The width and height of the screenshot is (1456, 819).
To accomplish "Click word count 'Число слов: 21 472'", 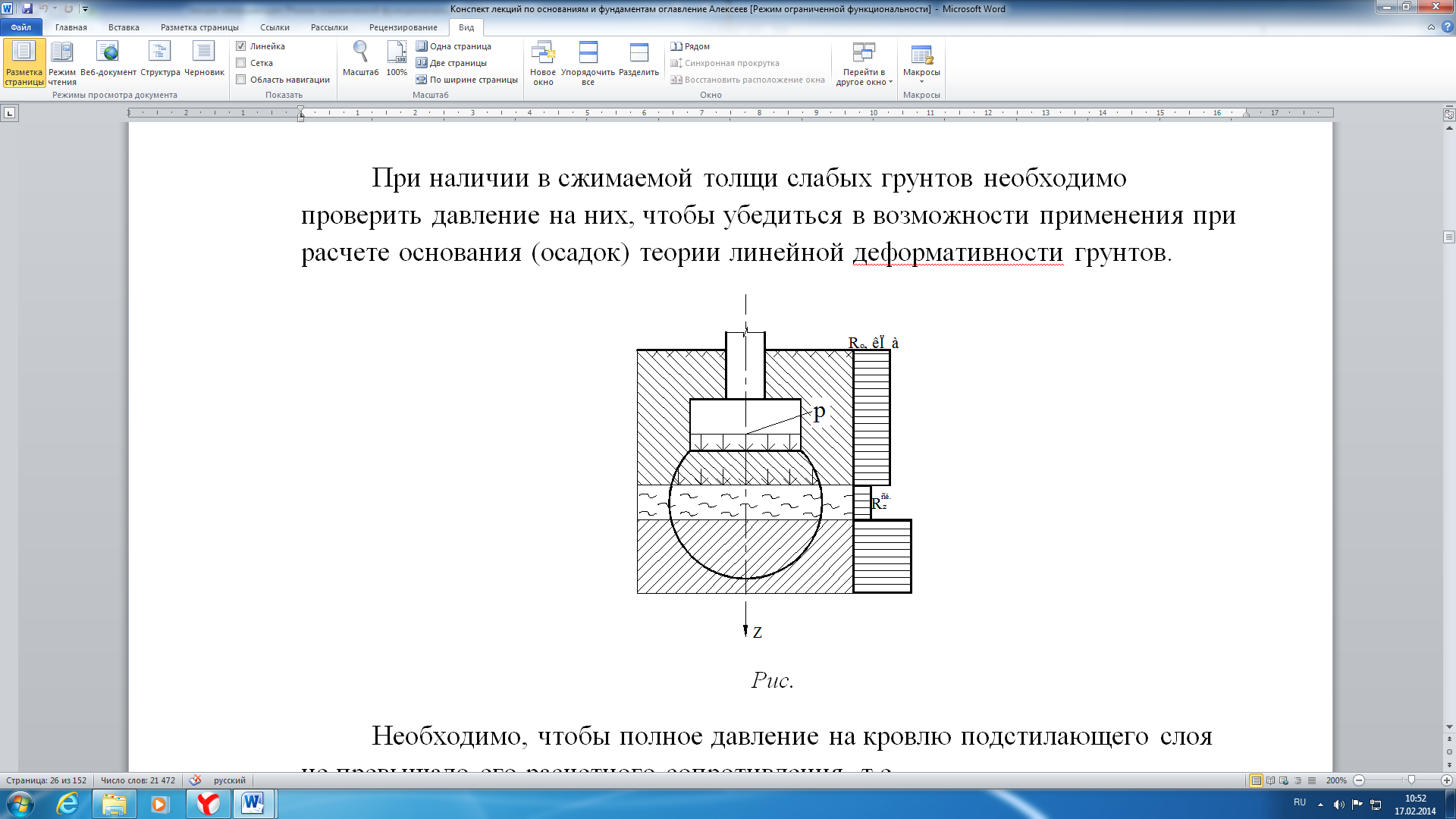I will coord(138,780).
